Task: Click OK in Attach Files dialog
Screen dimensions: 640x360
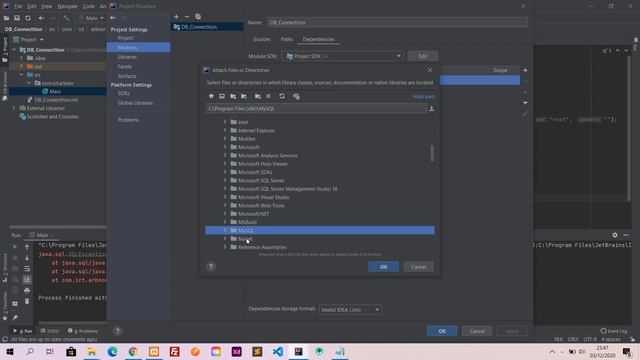Action: point(384,267)
